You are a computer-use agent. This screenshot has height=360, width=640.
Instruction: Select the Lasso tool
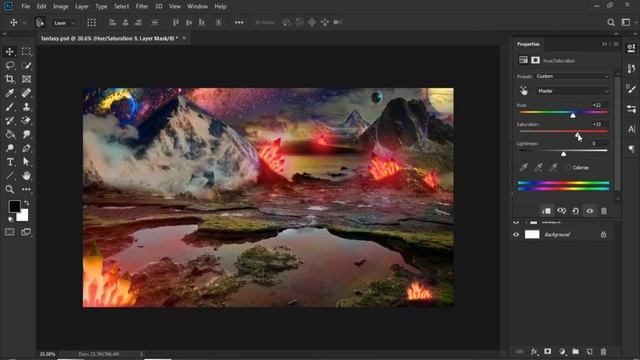point(10,65)
